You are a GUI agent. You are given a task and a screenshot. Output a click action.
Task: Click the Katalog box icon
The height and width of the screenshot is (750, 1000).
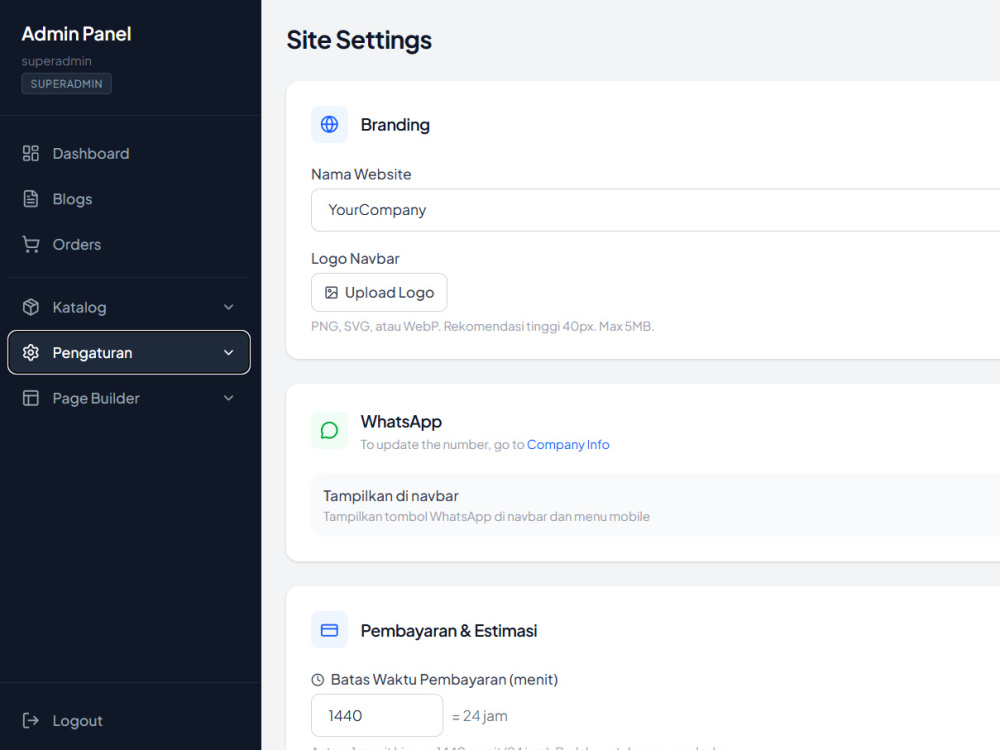[x=31, y=307]
